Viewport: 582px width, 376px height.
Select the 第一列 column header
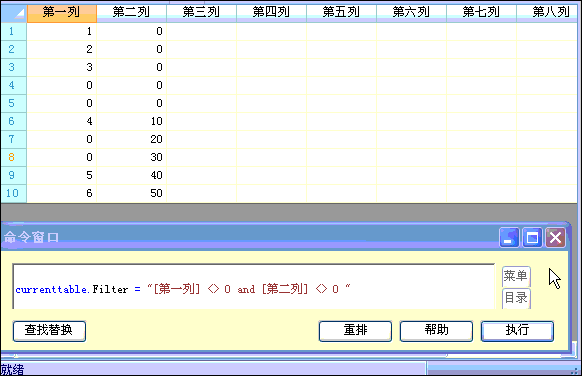tap(62, 13)
